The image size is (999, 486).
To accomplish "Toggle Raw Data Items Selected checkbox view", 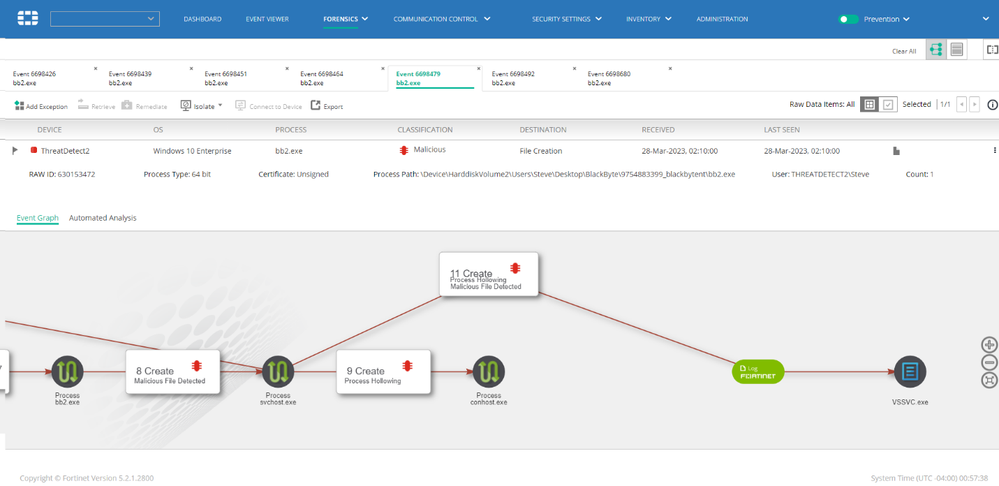I will tap(888, 104).
